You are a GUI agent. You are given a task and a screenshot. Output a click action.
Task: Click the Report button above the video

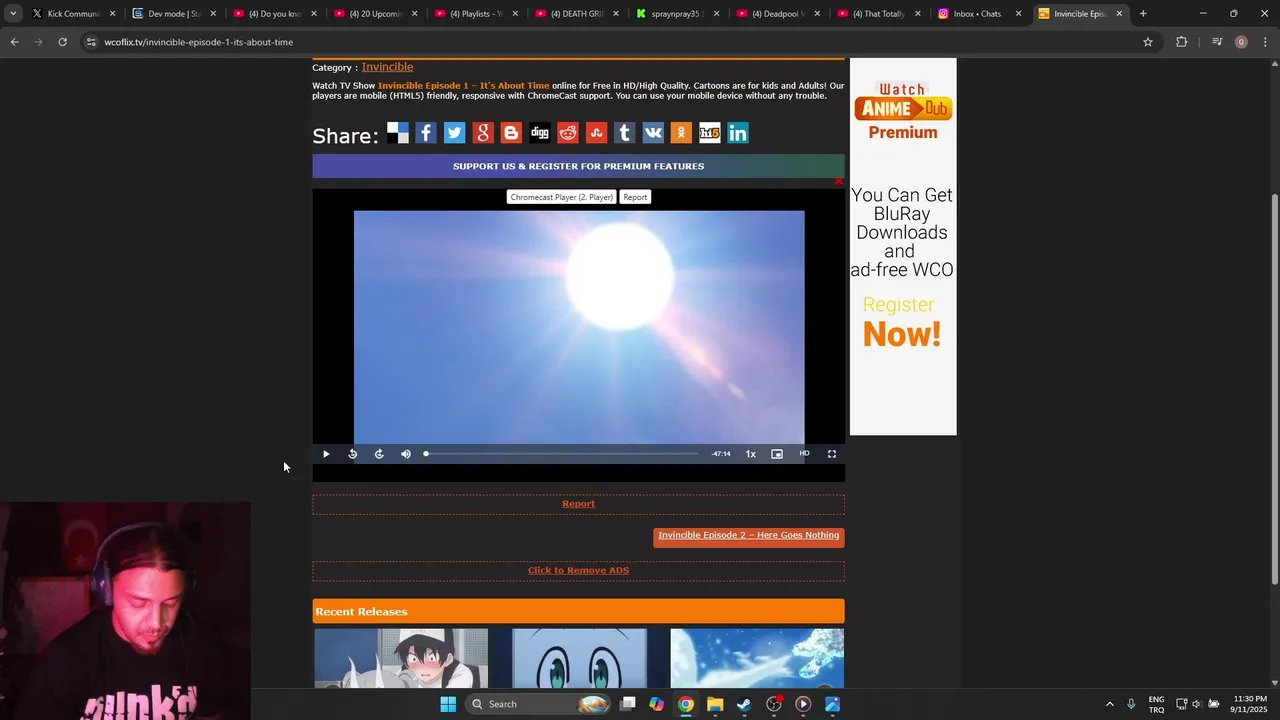coord(635,197)
